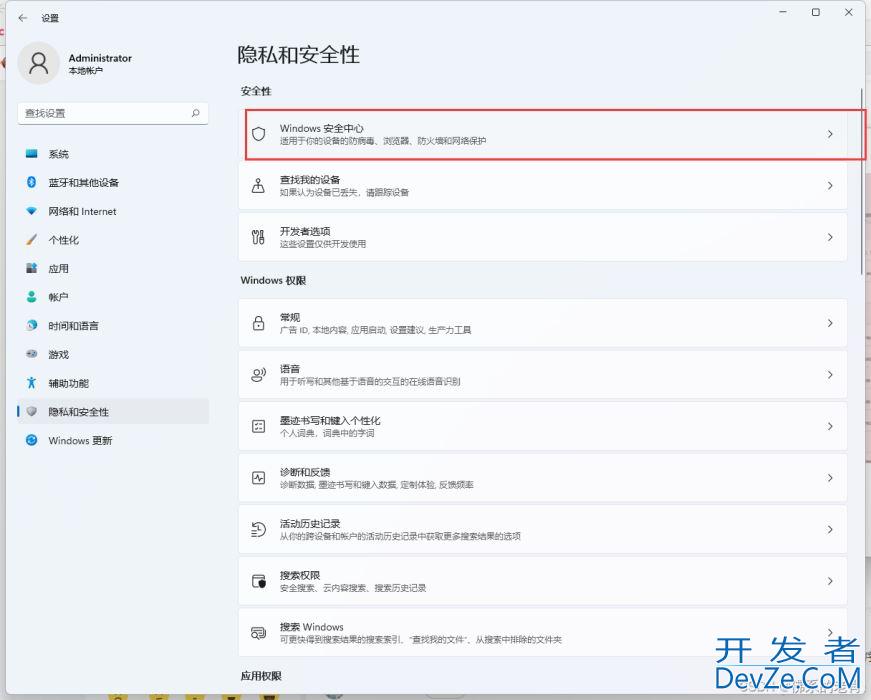The width and height of the screenshot is (871, 700).
Task: Click the 常规 lock icon
Action: coord(258,323)
